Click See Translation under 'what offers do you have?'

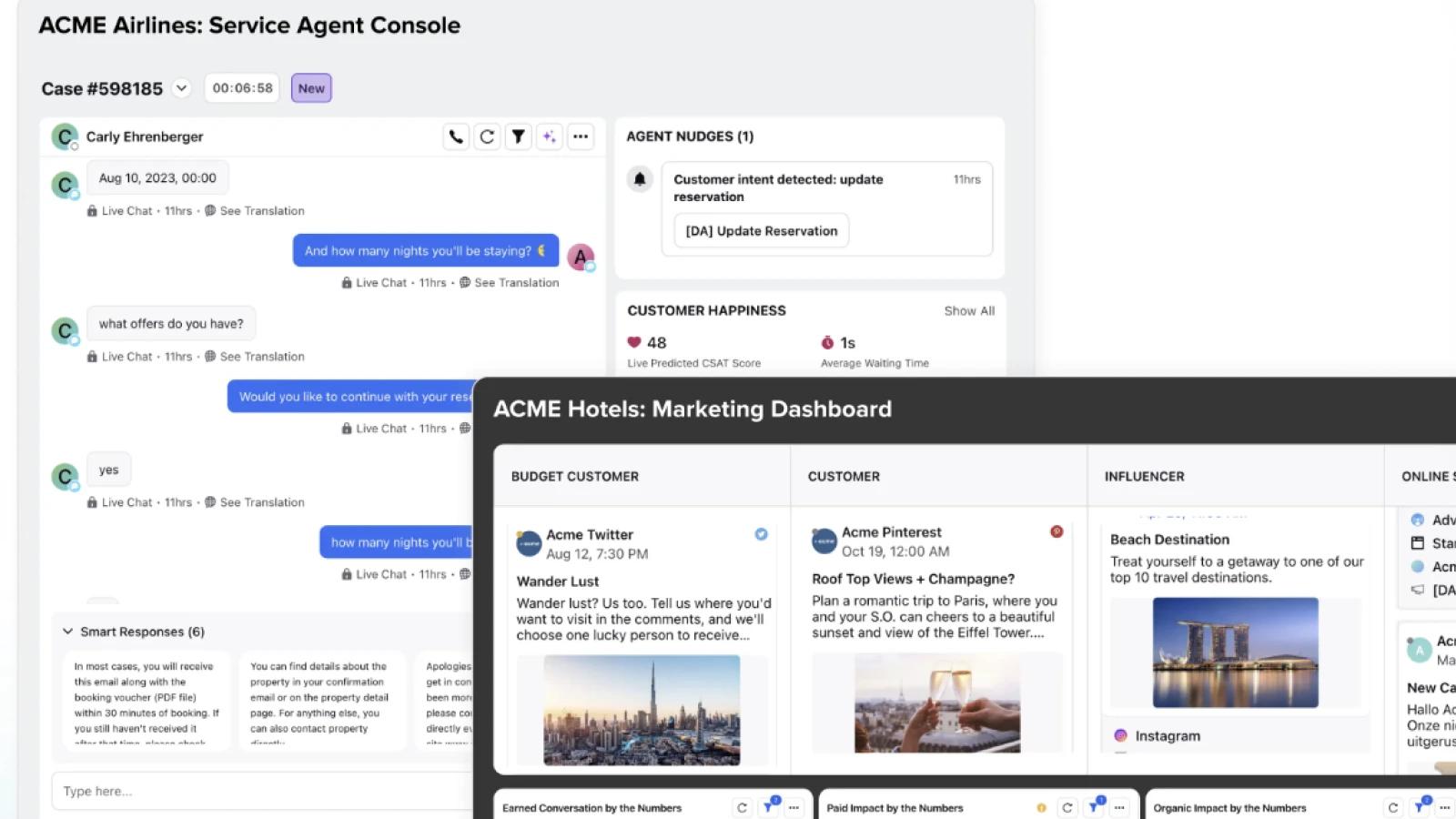pyautogui.click(x=262, y=356)
